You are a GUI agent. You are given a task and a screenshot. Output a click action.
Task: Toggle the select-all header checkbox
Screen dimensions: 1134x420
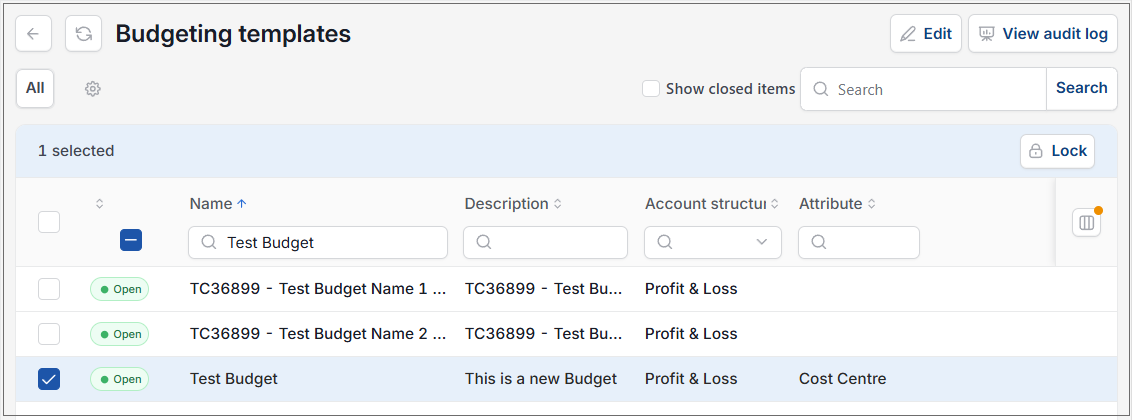coord(49,222)
